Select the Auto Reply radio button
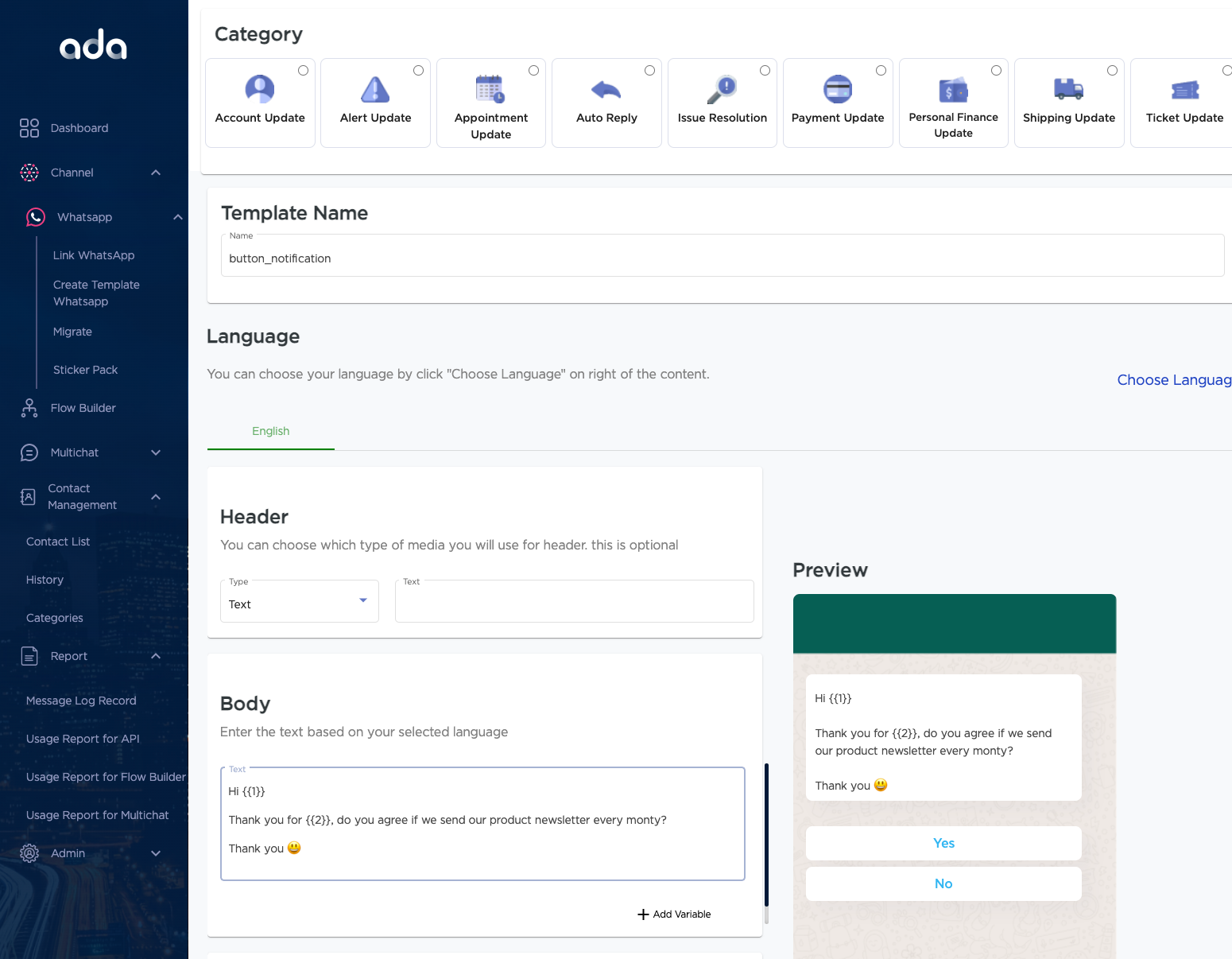1232x959 pixels. click(x=649, y=71)
